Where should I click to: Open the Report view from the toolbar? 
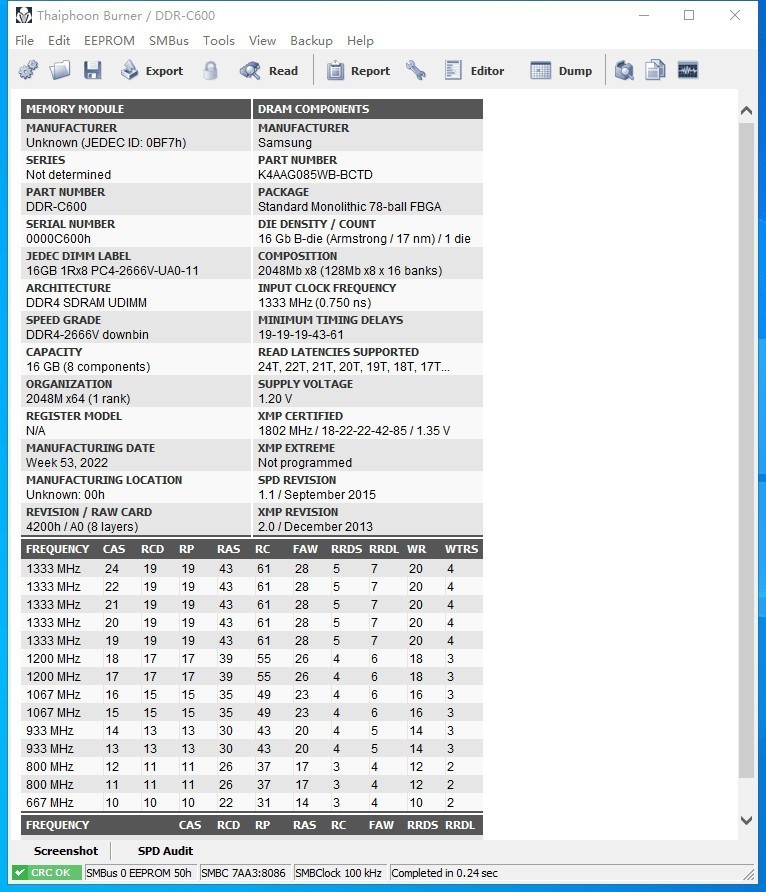point(358,71)
